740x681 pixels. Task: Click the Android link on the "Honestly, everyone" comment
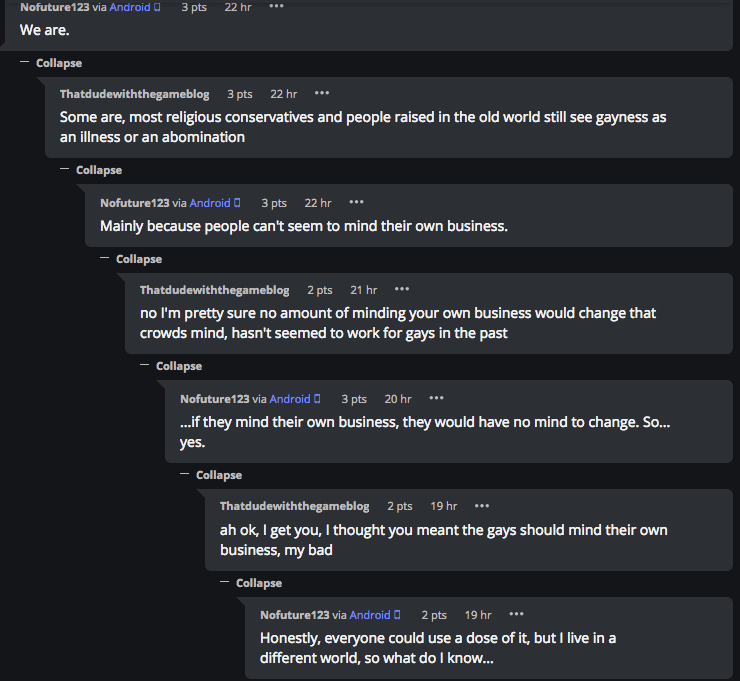coord(370,615)
